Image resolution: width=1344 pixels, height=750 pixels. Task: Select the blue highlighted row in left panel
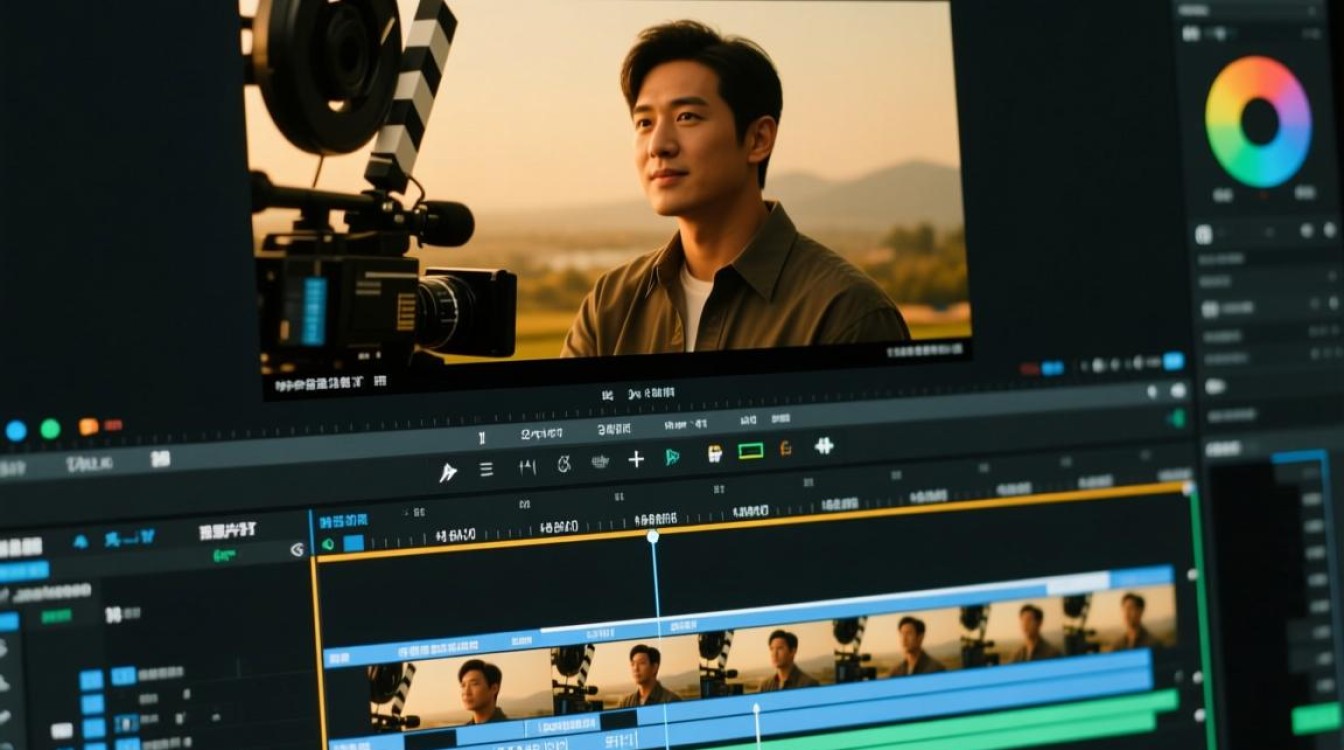(x=24, y=572)
